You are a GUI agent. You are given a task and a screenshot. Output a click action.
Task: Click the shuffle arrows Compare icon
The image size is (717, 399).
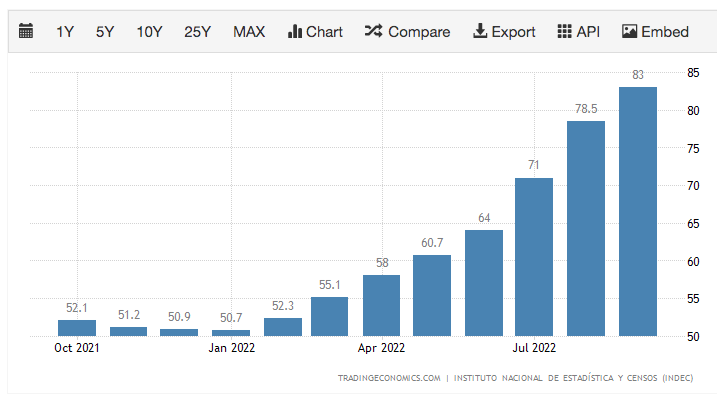[x=374, y=31]
